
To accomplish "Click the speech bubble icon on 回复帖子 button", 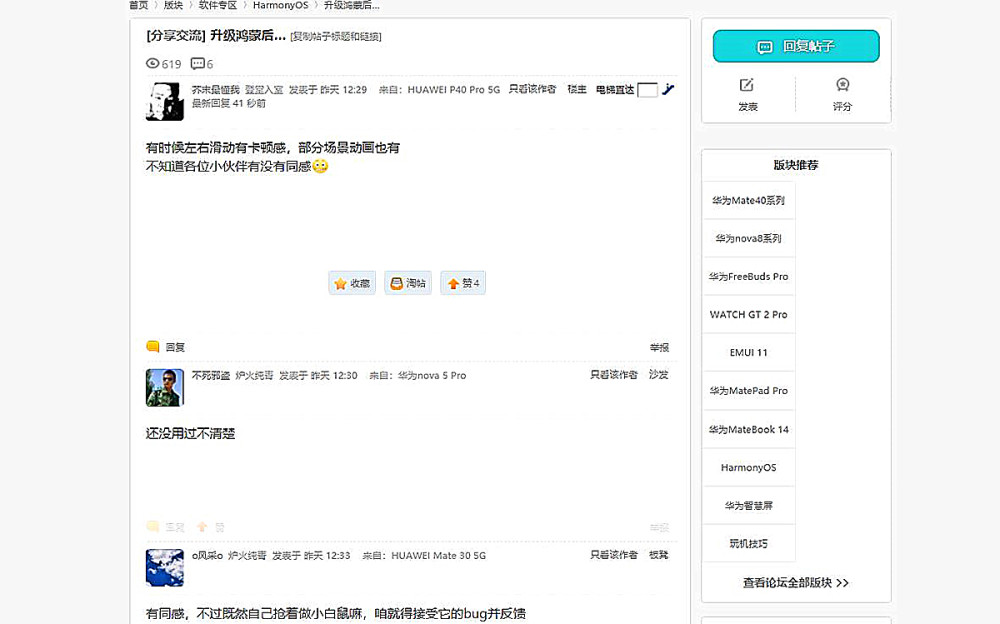I will tap(765, 46).
